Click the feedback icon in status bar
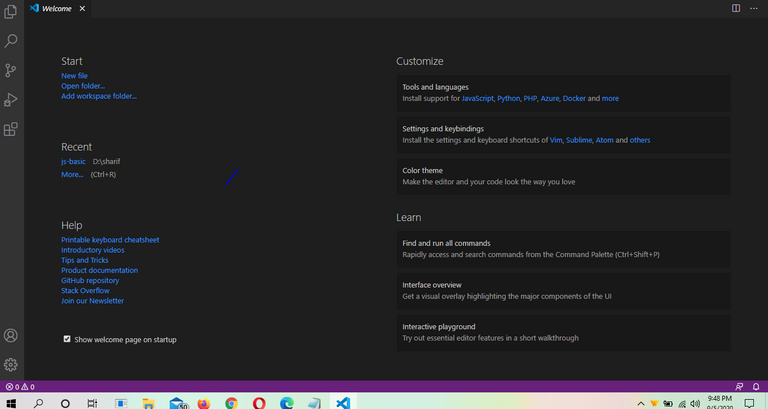Viewport: 768px width, 409px height. (x=739, y=387)
